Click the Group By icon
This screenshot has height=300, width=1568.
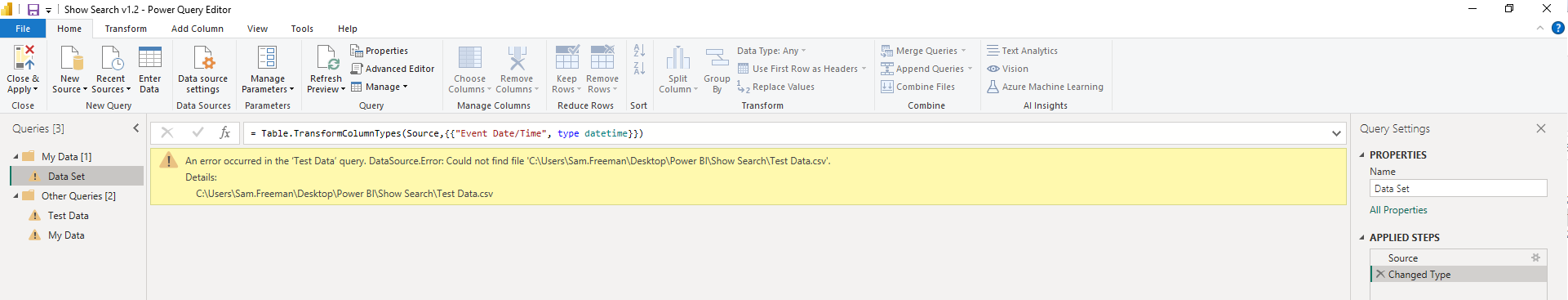coord(717,57)
